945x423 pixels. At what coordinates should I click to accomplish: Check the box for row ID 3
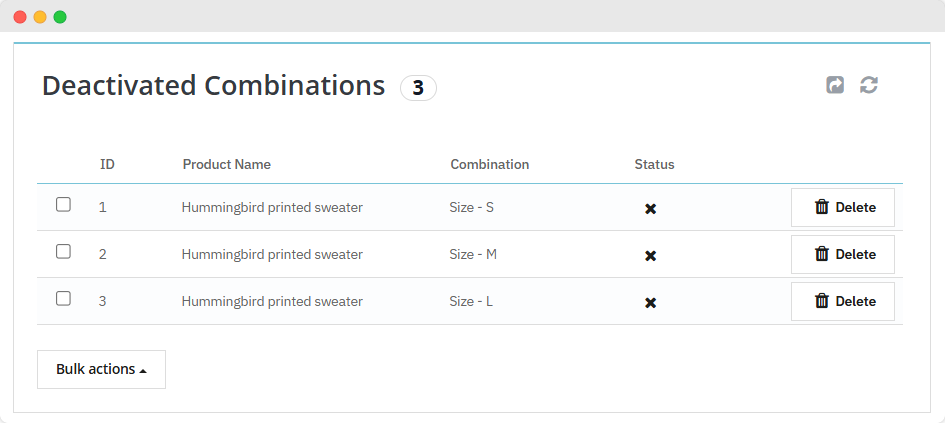(63, 298)
